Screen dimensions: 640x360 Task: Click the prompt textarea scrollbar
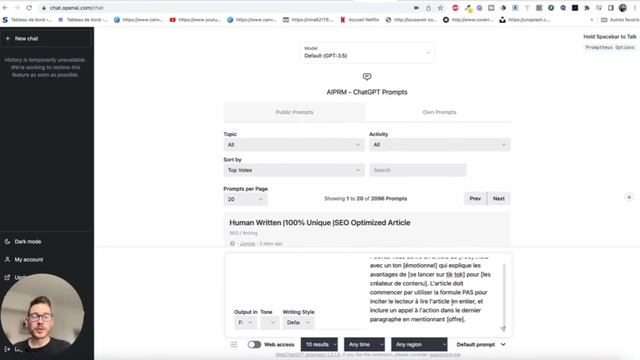coord(504,294)
